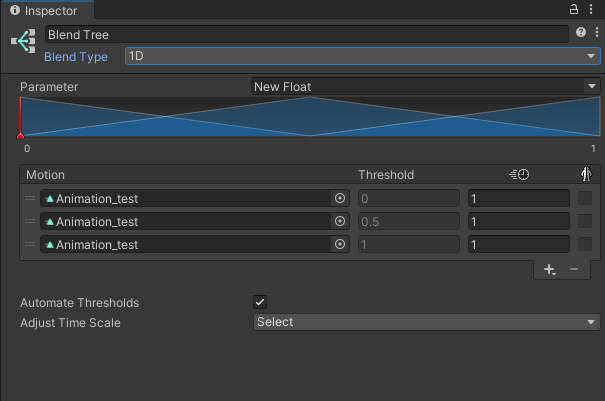
Task: Open the Blend Type 1D dropdown
Action: [x=363, y=56]
